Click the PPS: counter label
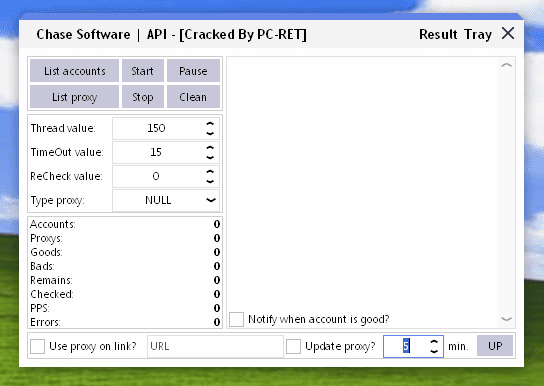 point(40,308)
